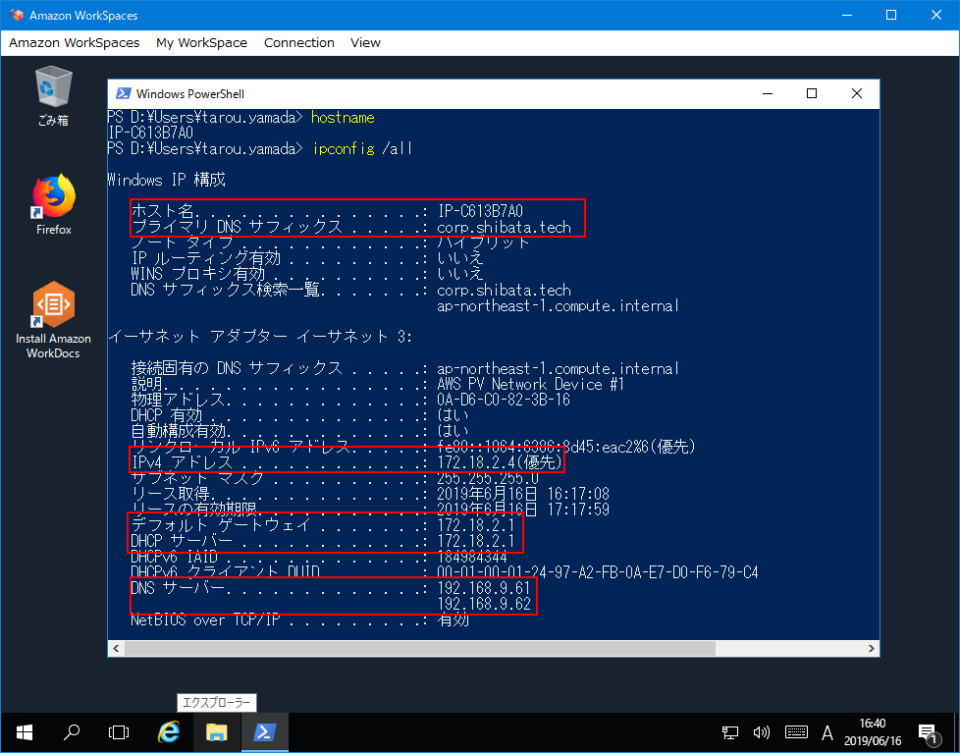Open the volume speaker tray icon
Screen dimensions: 960x753
(x=761, y=733)
